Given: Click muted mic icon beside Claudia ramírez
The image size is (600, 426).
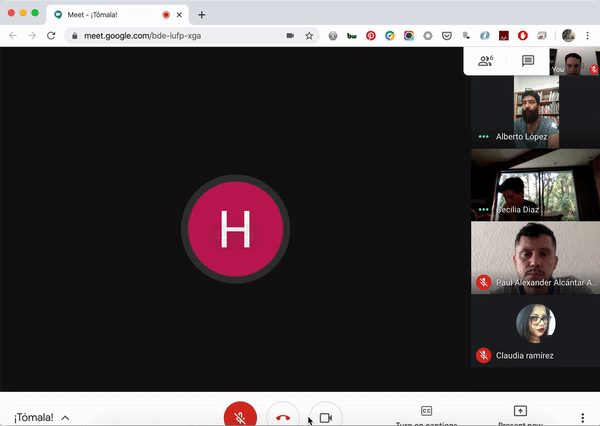Looking at the screenshot, I should [484, 356].
